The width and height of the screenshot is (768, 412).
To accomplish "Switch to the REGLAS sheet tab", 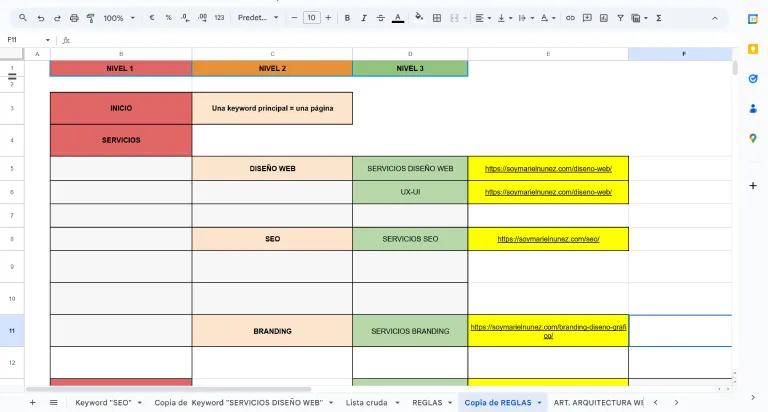I will (x=427, y=402).
